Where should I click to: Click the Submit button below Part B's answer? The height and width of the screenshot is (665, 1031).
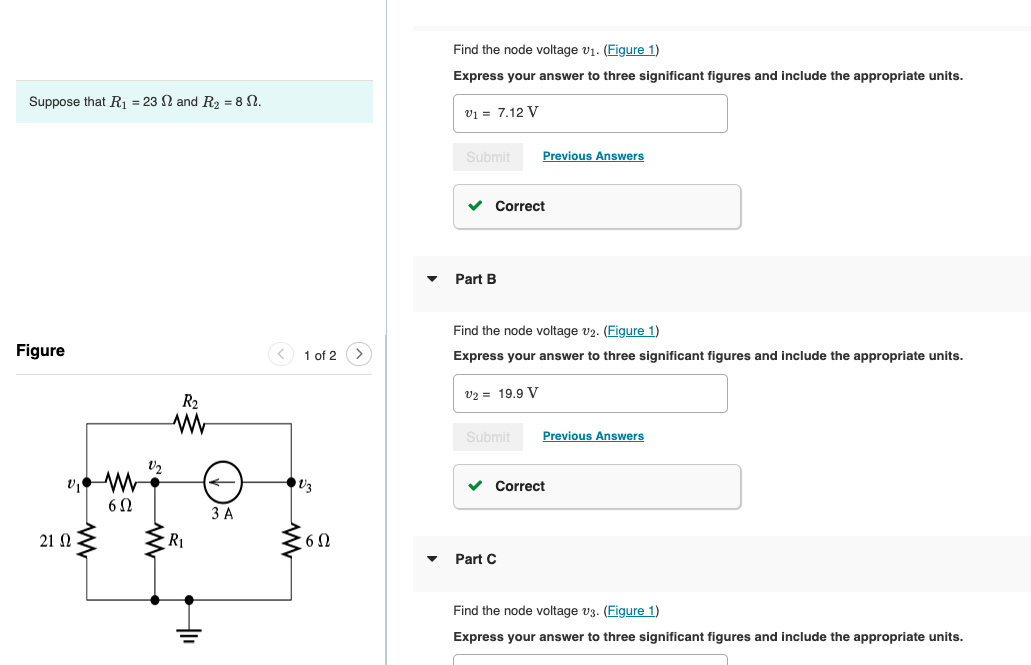pos(488,436)
